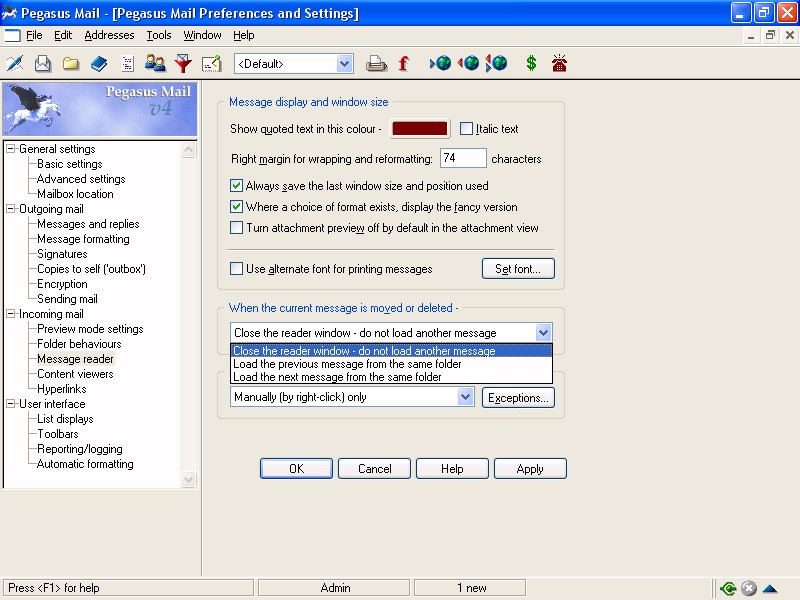The height and width of the screenshot is (600, 800).
Task: Click the green swirl status bar icon
Action: coord(728,588)
